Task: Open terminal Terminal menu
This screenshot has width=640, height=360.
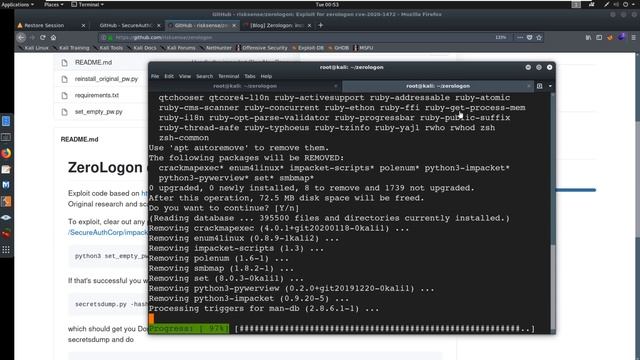Action: (229, 76)
